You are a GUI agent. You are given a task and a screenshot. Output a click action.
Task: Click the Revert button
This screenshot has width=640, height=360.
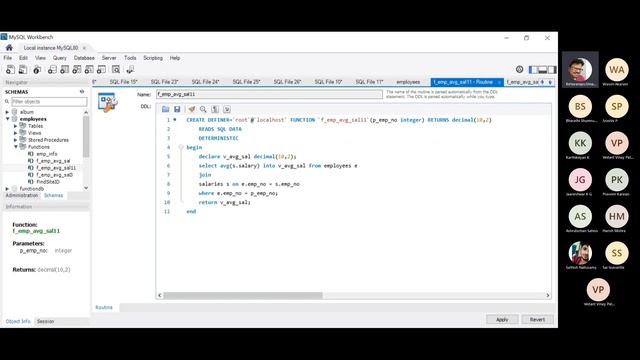tap(537, 320)
